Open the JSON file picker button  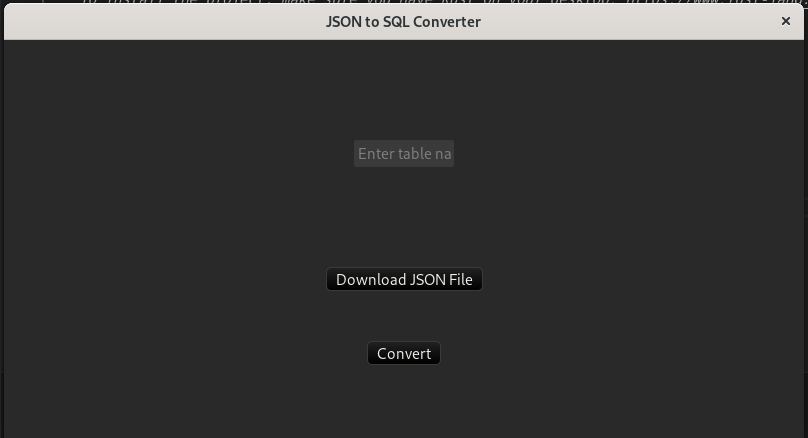point(404,279)
